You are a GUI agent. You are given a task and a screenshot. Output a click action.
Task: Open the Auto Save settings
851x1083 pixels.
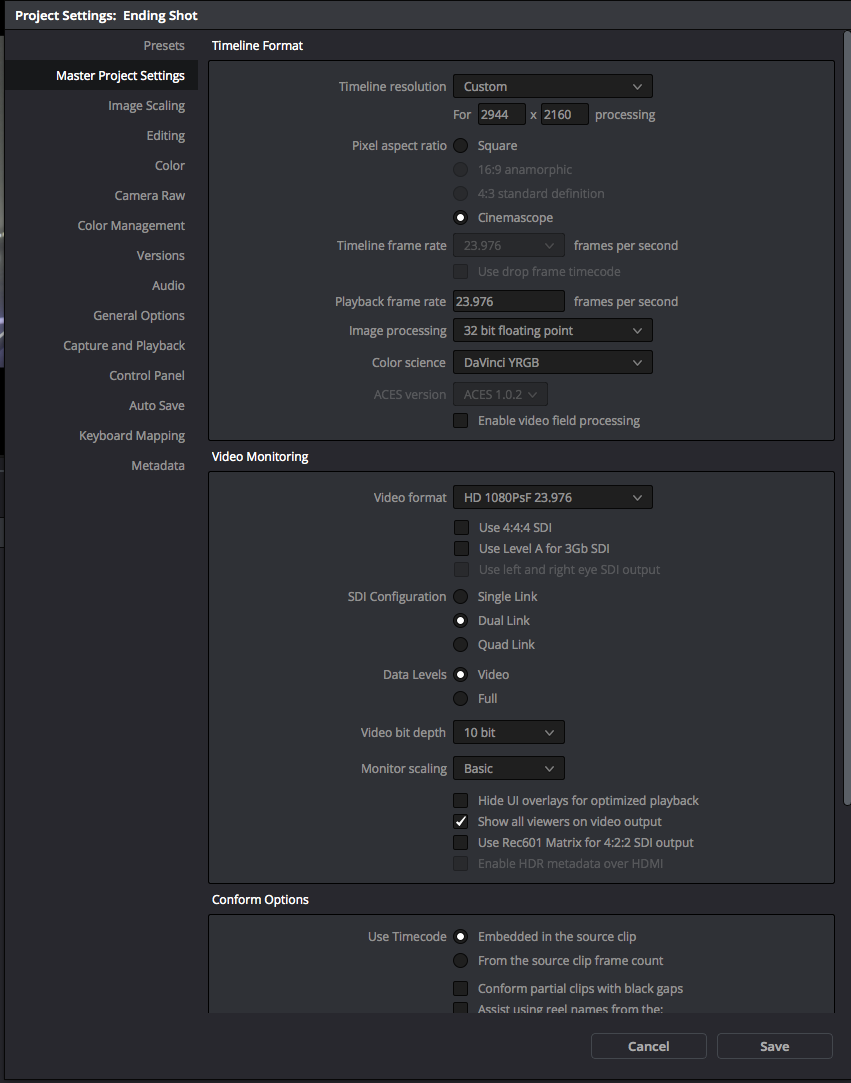(x=157, y=405)
